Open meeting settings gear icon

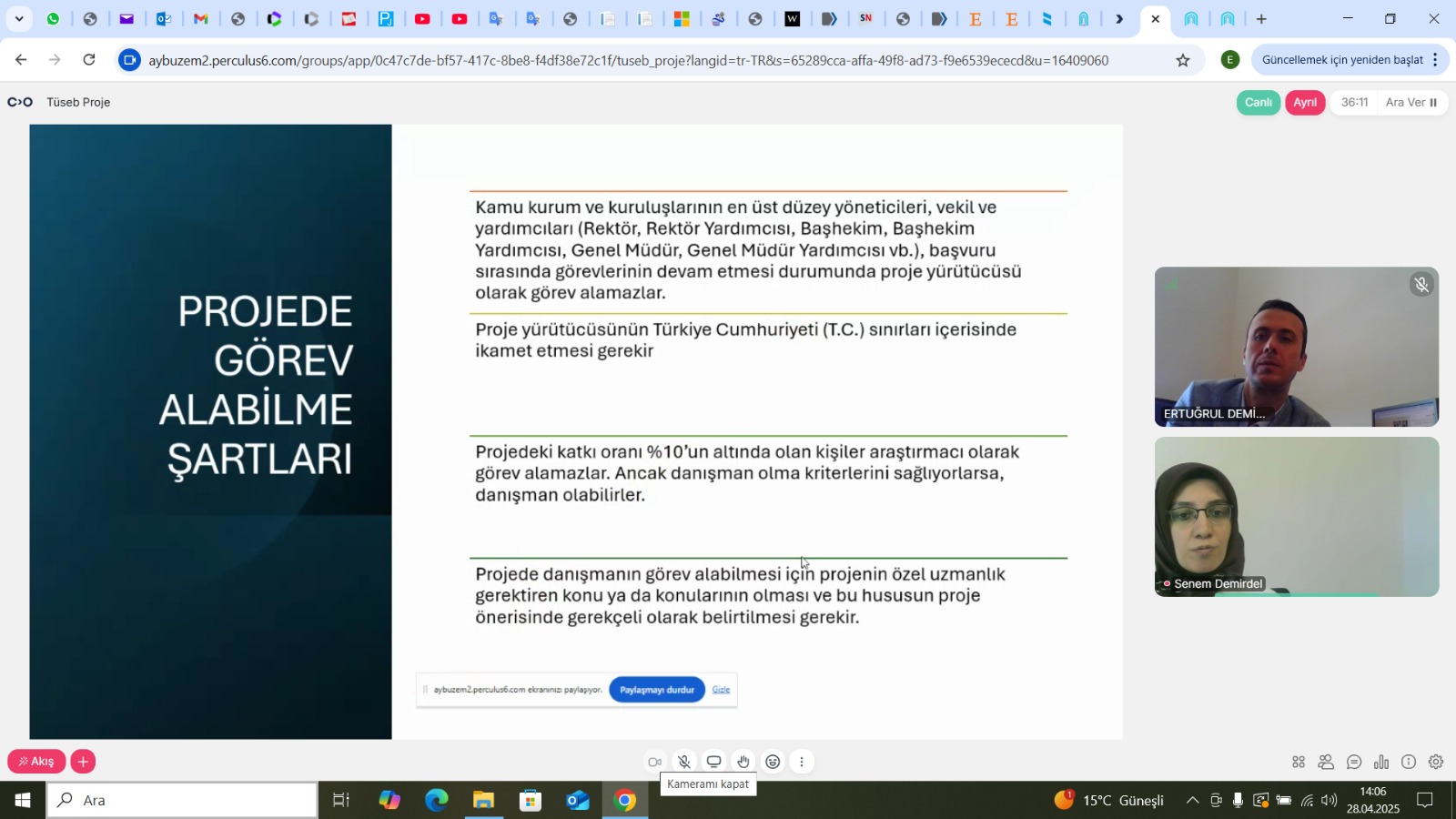point(1436,762)
